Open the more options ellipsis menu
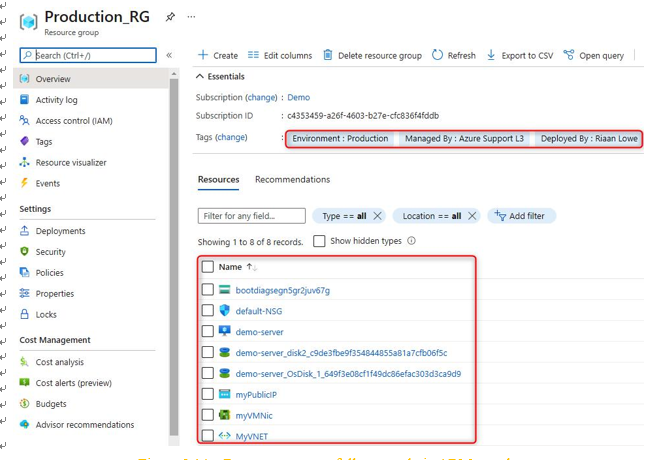672x460 pixels. click(192, 17)
